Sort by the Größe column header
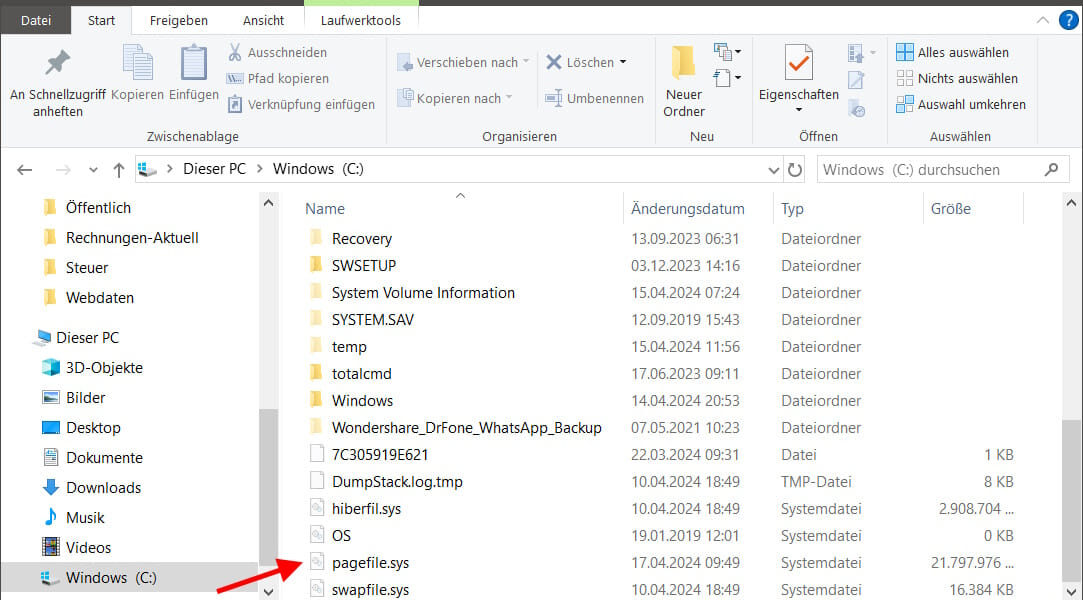The width and height of the screenshot is (1083, 600). click(950, 209)
